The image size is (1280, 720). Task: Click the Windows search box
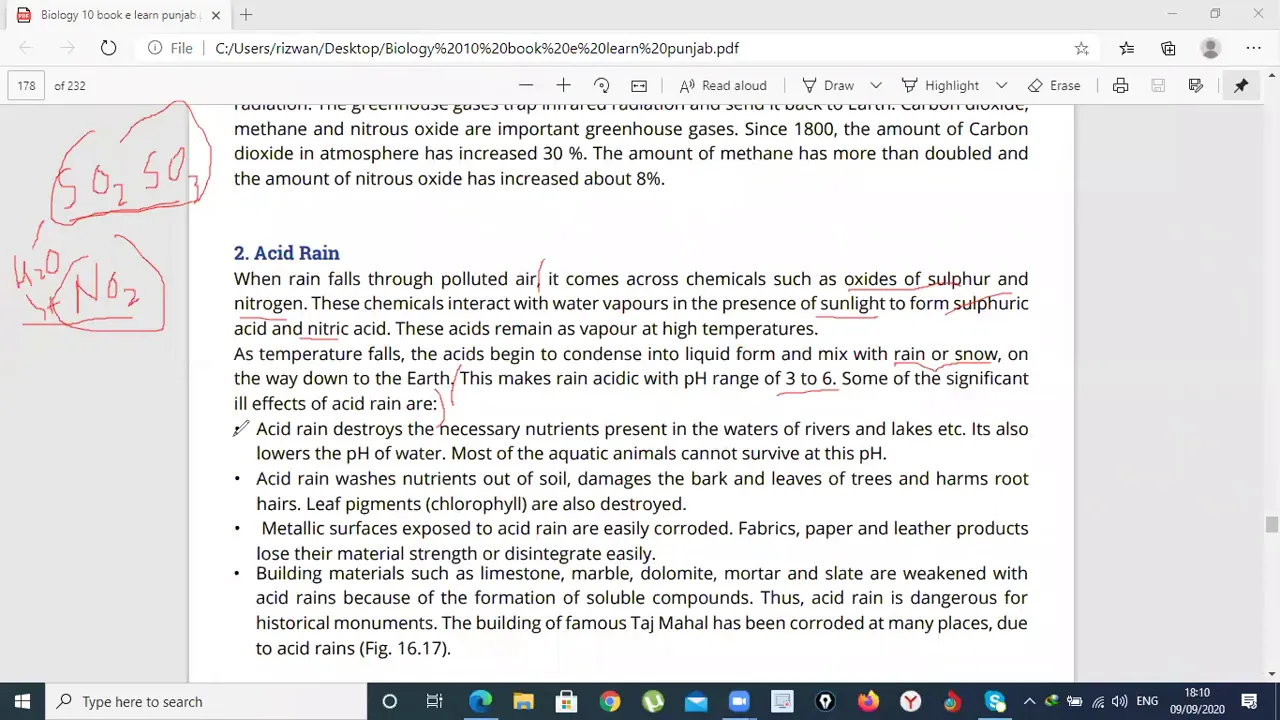coord(207,702)
